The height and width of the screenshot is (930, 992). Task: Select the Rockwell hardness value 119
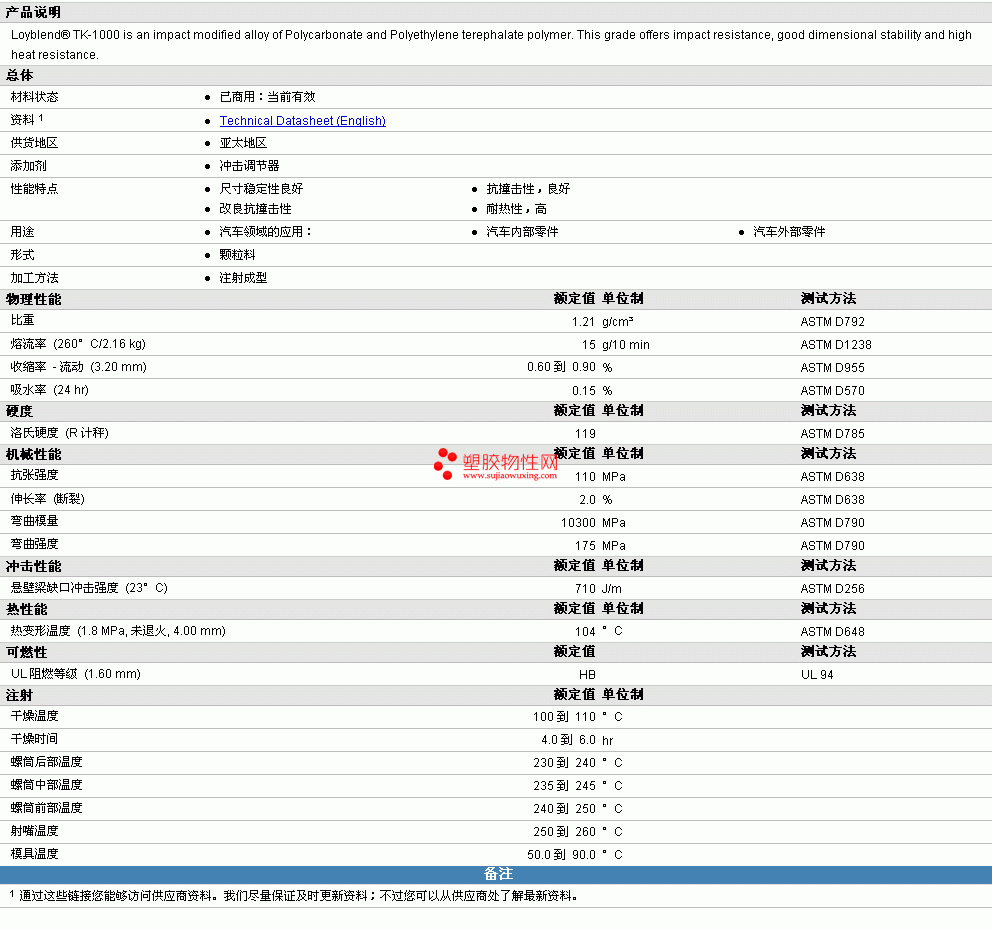click(x=585, y=434)
